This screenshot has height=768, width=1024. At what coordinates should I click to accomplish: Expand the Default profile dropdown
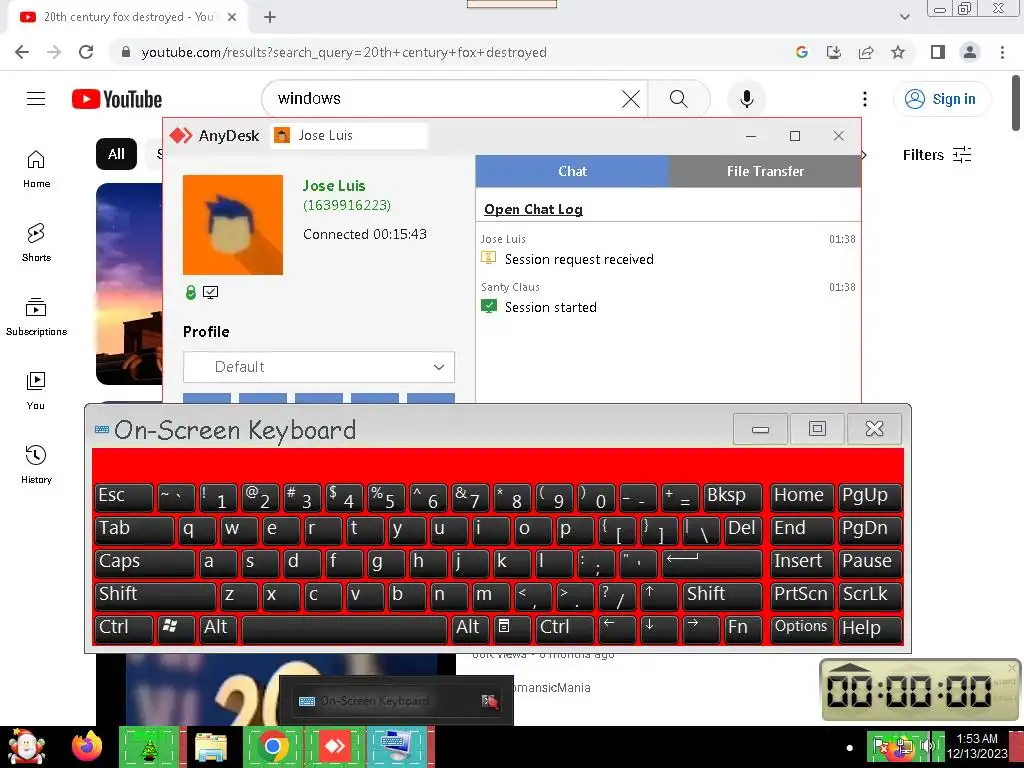pyautogui.click(x=319, y=367)
